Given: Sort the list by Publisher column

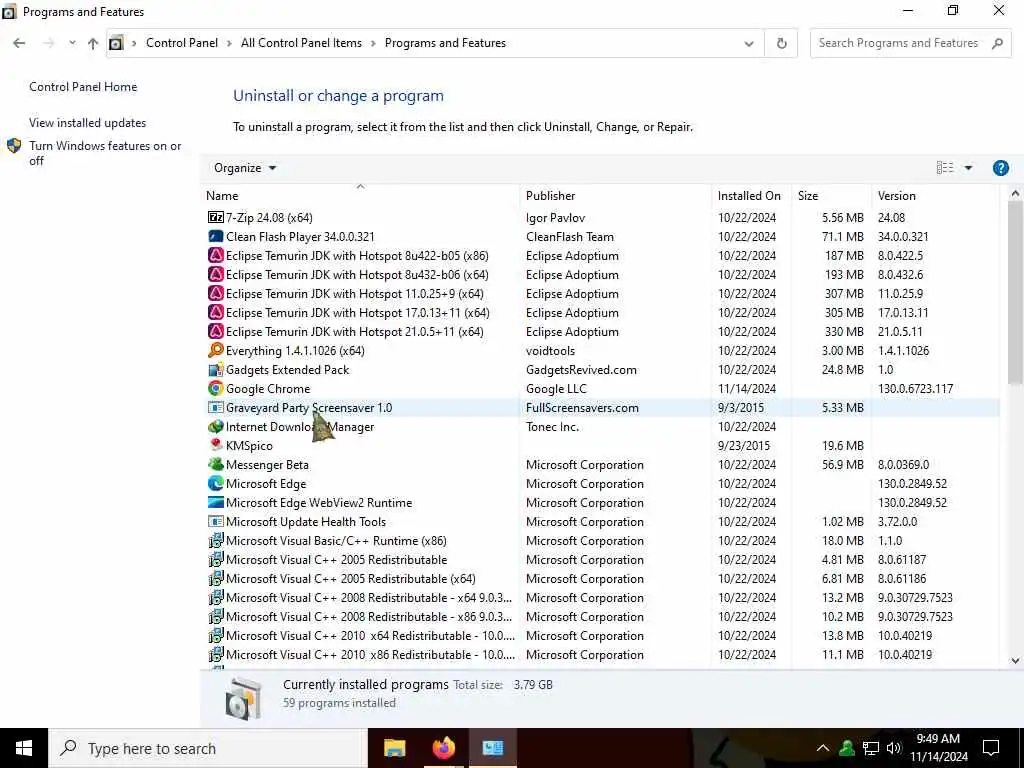Looking at the screenshot, I should tap(616, 195).
